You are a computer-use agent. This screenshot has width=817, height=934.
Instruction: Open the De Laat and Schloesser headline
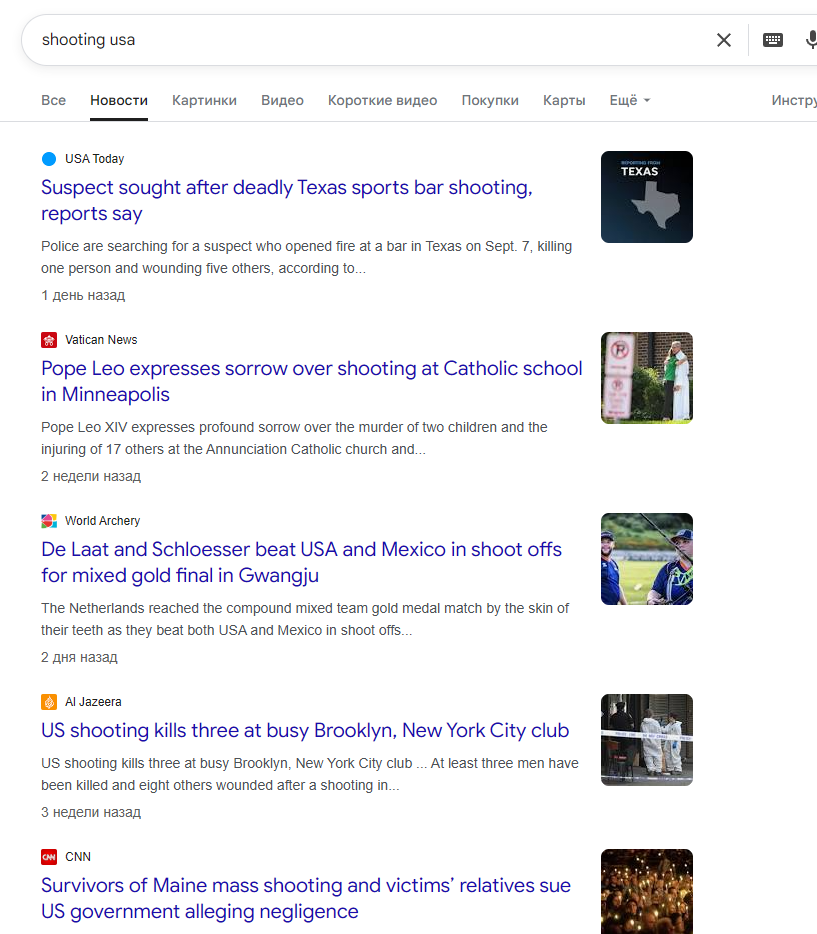tap(301, 562)
